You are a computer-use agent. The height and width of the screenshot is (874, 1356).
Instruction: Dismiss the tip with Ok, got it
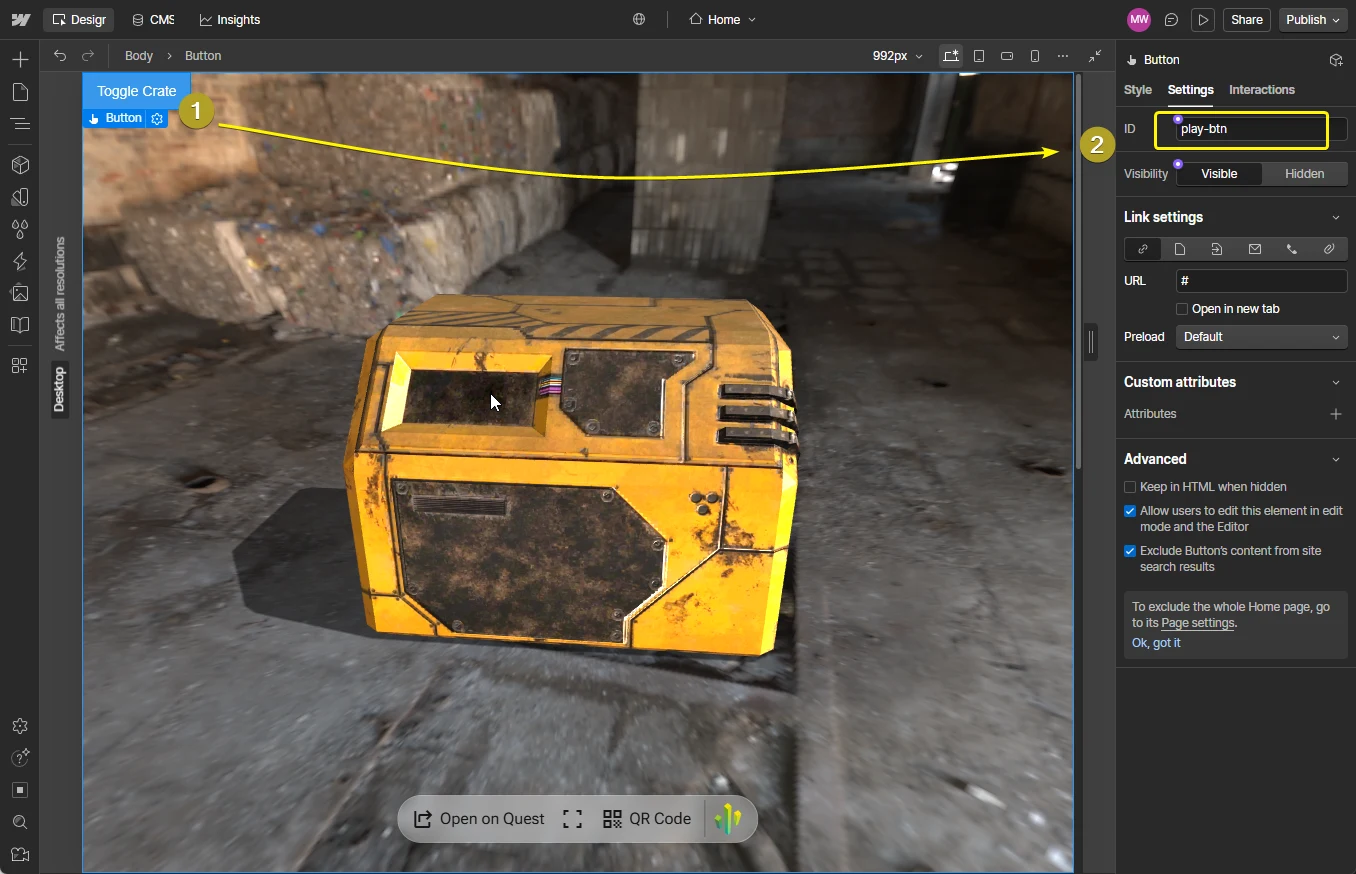(x=1156, y=643)
